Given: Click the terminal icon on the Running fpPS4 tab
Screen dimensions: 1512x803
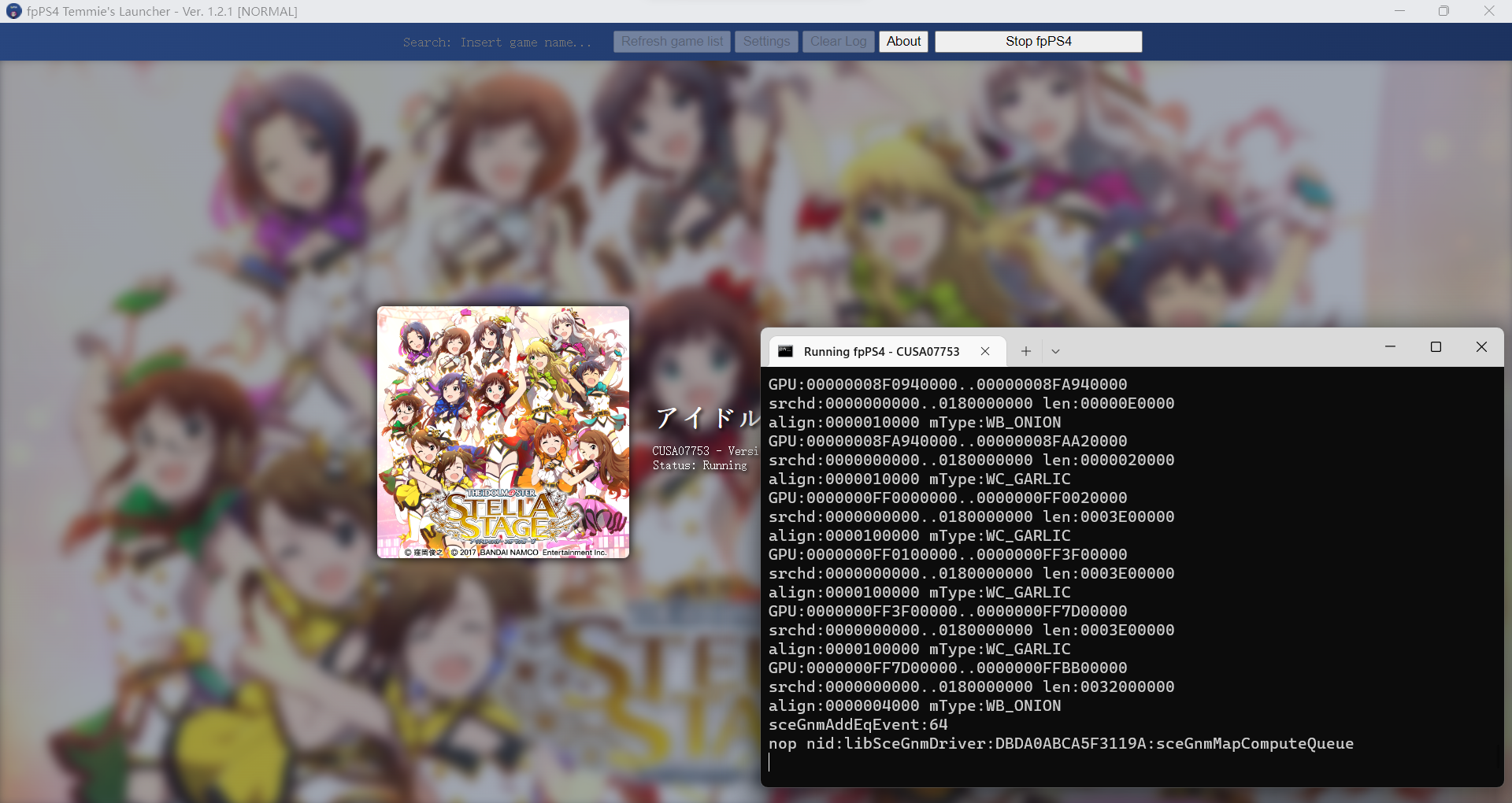Looking at the screenshot, I should click(x=785, y=351).
